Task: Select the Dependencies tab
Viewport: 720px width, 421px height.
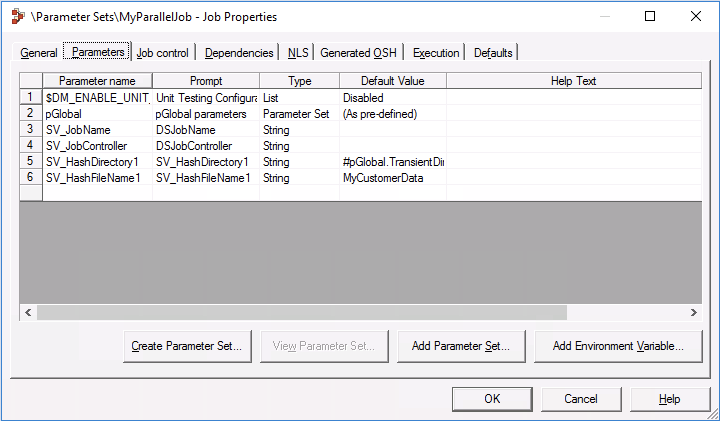Action: click(239, 53)
